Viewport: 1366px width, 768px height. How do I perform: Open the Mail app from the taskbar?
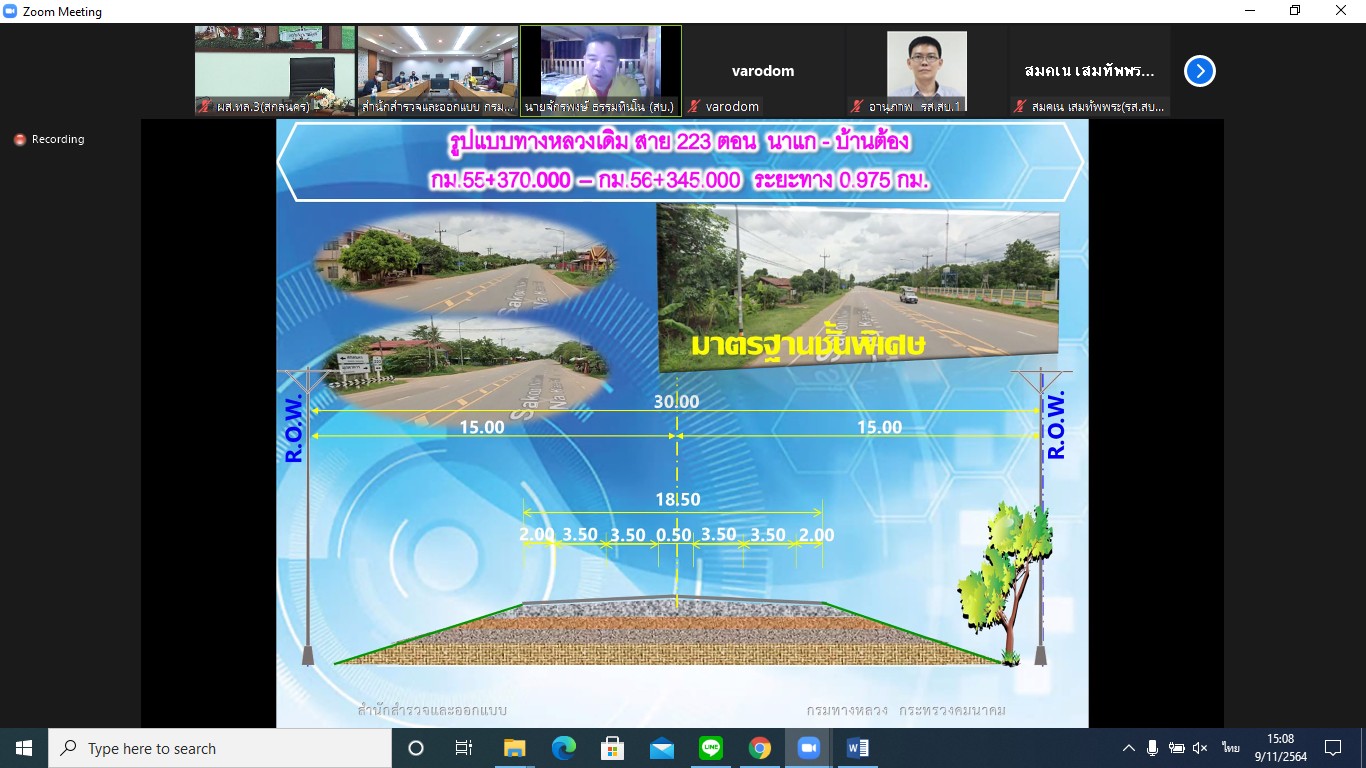click(x=661, y=748)
